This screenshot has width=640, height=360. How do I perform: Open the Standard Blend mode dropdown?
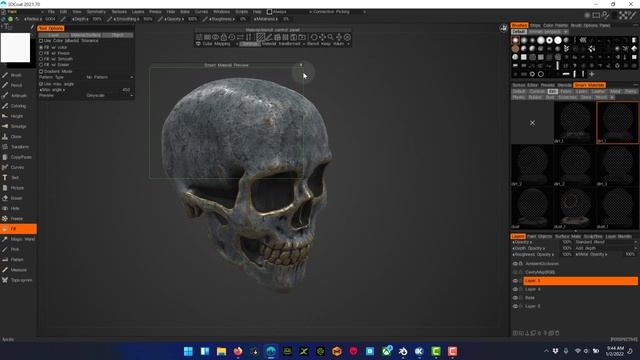606,242
